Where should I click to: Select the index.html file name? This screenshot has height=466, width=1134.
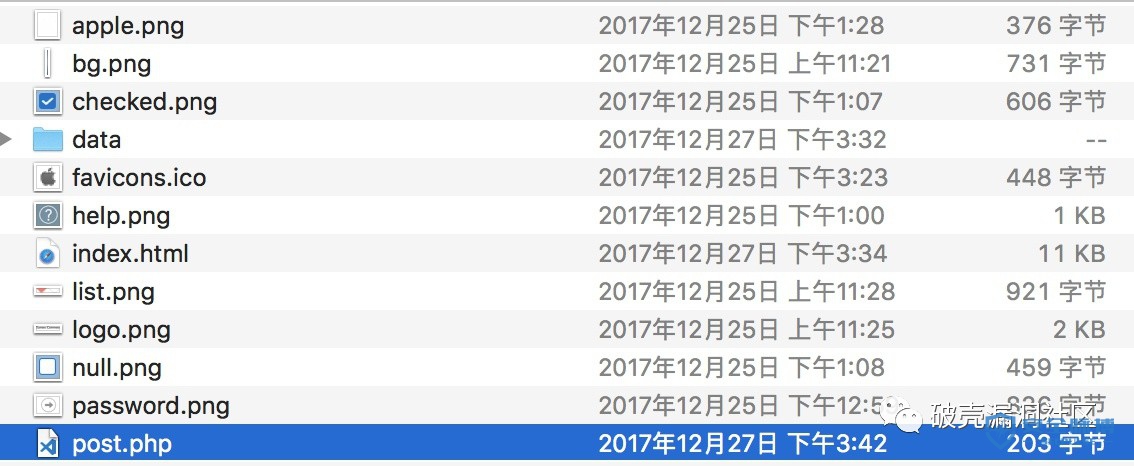click(x=130, y=253)
